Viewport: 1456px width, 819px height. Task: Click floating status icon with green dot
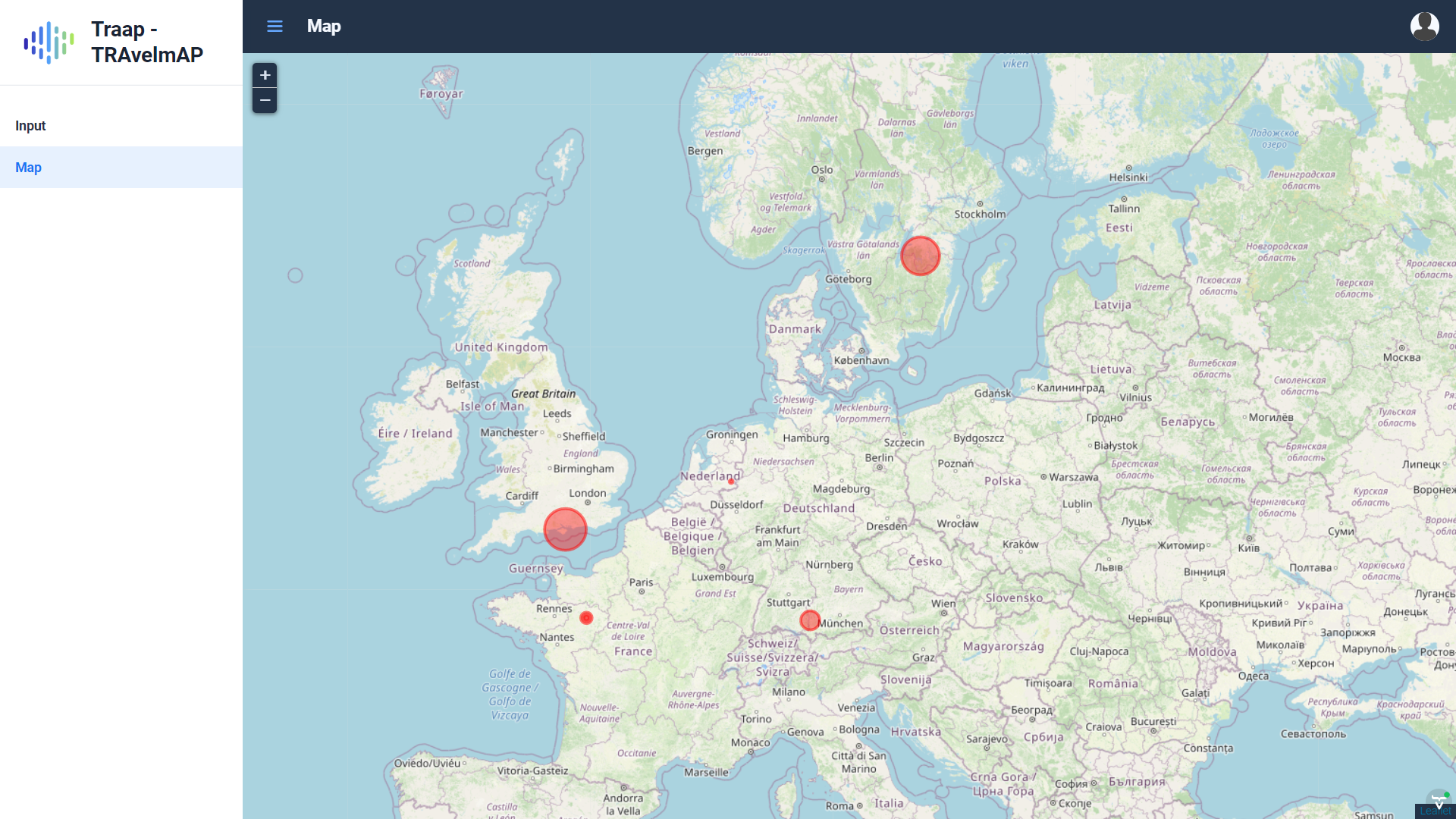(x=1439, y=800)
